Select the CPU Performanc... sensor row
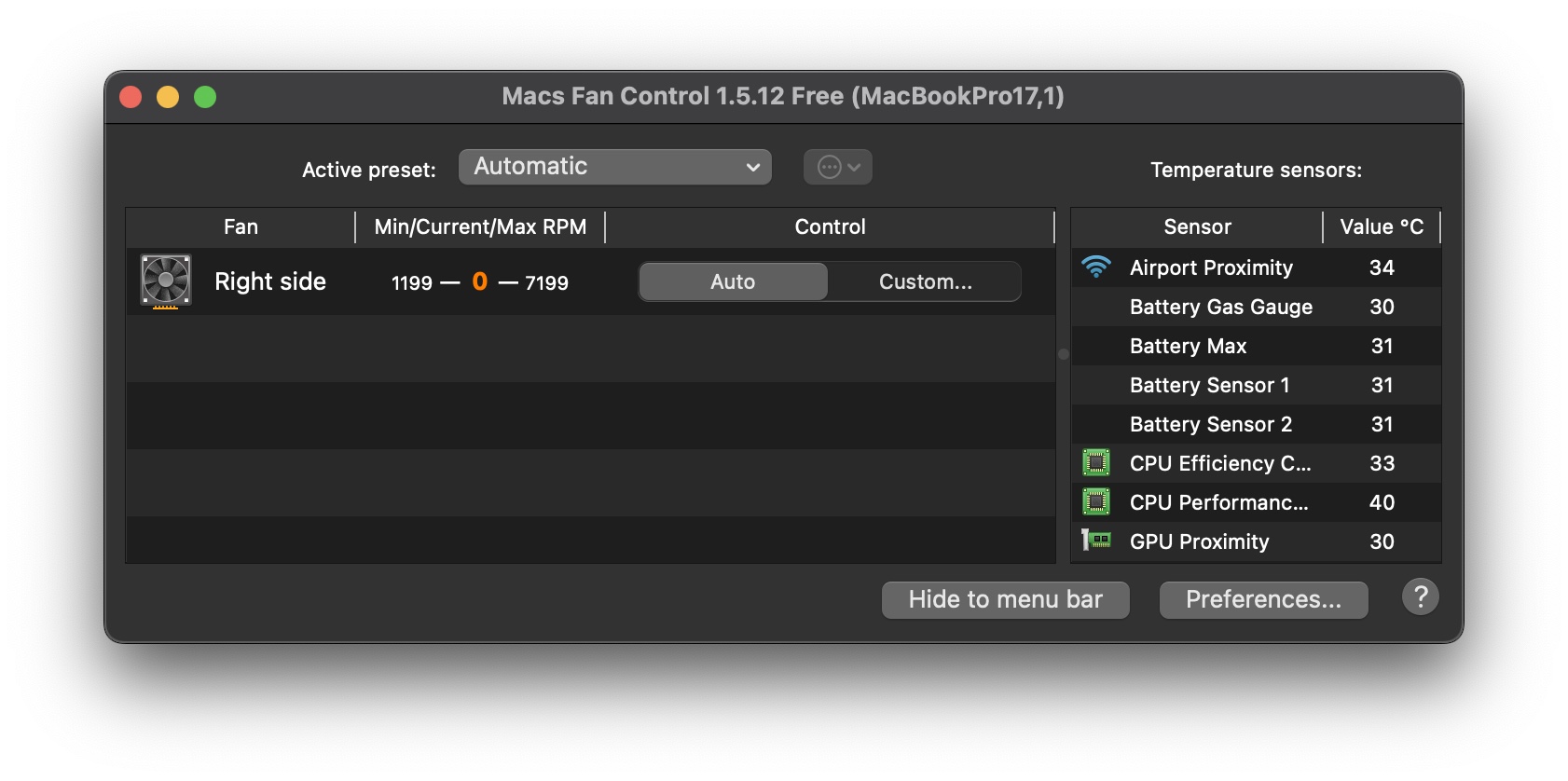The height and width of the screenshot is (781, 1568). click(1256, 502)
